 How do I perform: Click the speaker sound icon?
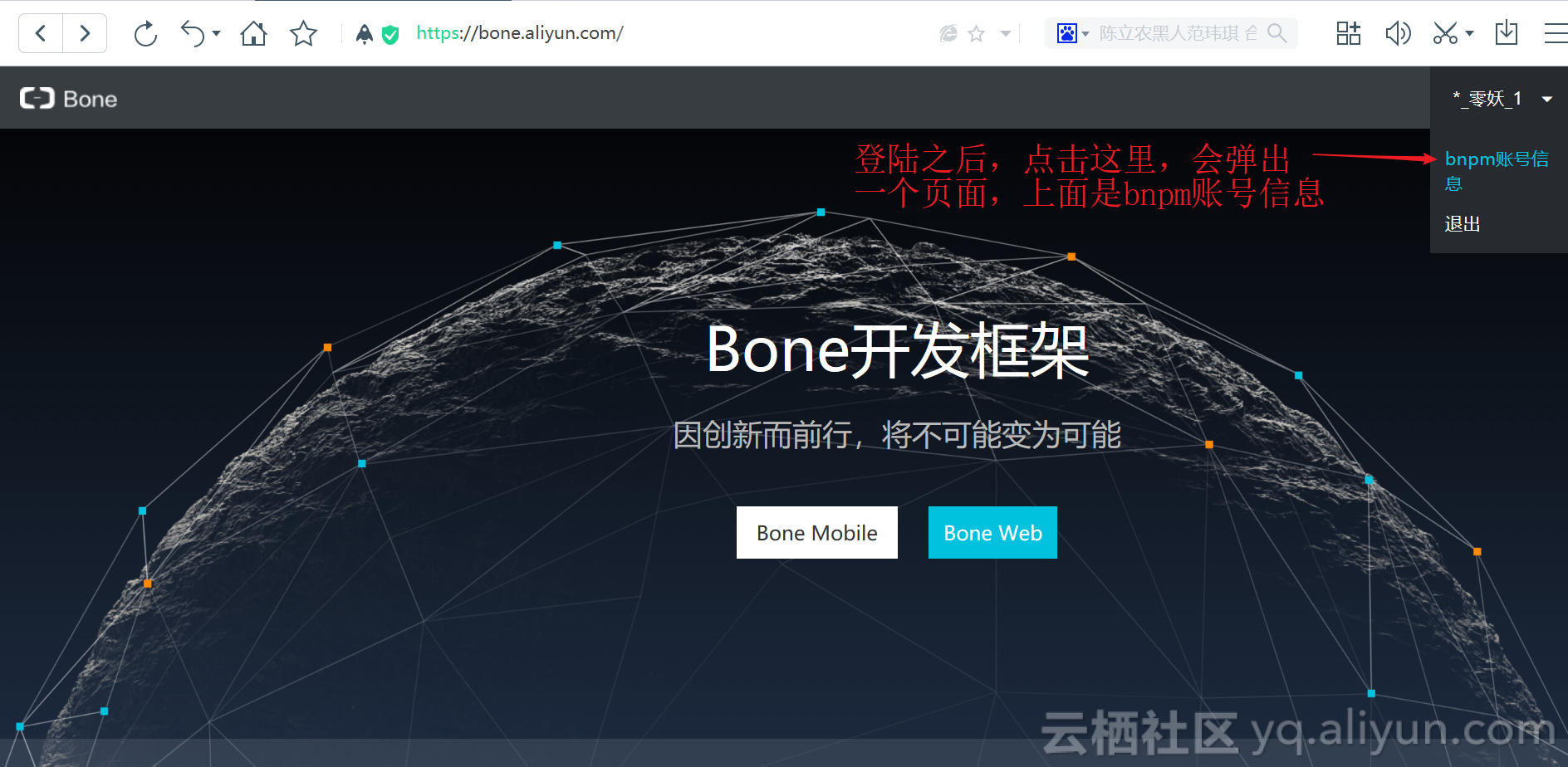point(1398,33)
